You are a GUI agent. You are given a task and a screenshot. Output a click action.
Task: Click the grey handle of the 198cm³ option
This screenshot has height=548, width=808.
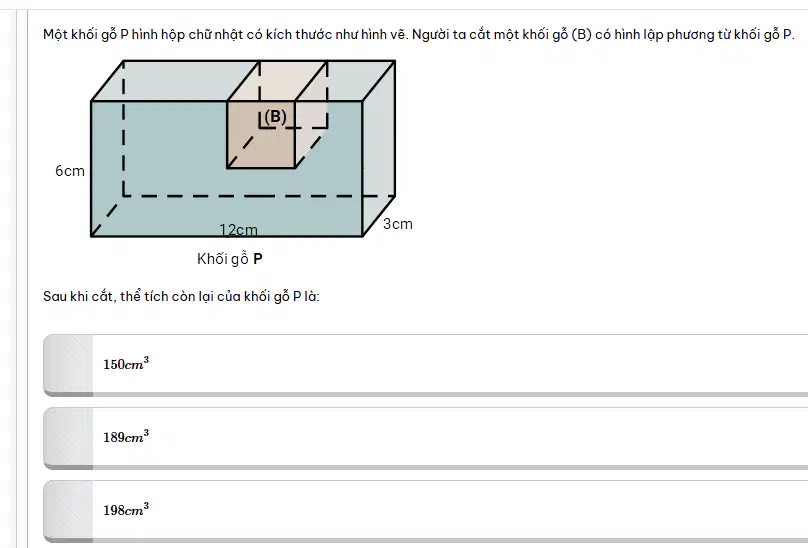(69, 511)
